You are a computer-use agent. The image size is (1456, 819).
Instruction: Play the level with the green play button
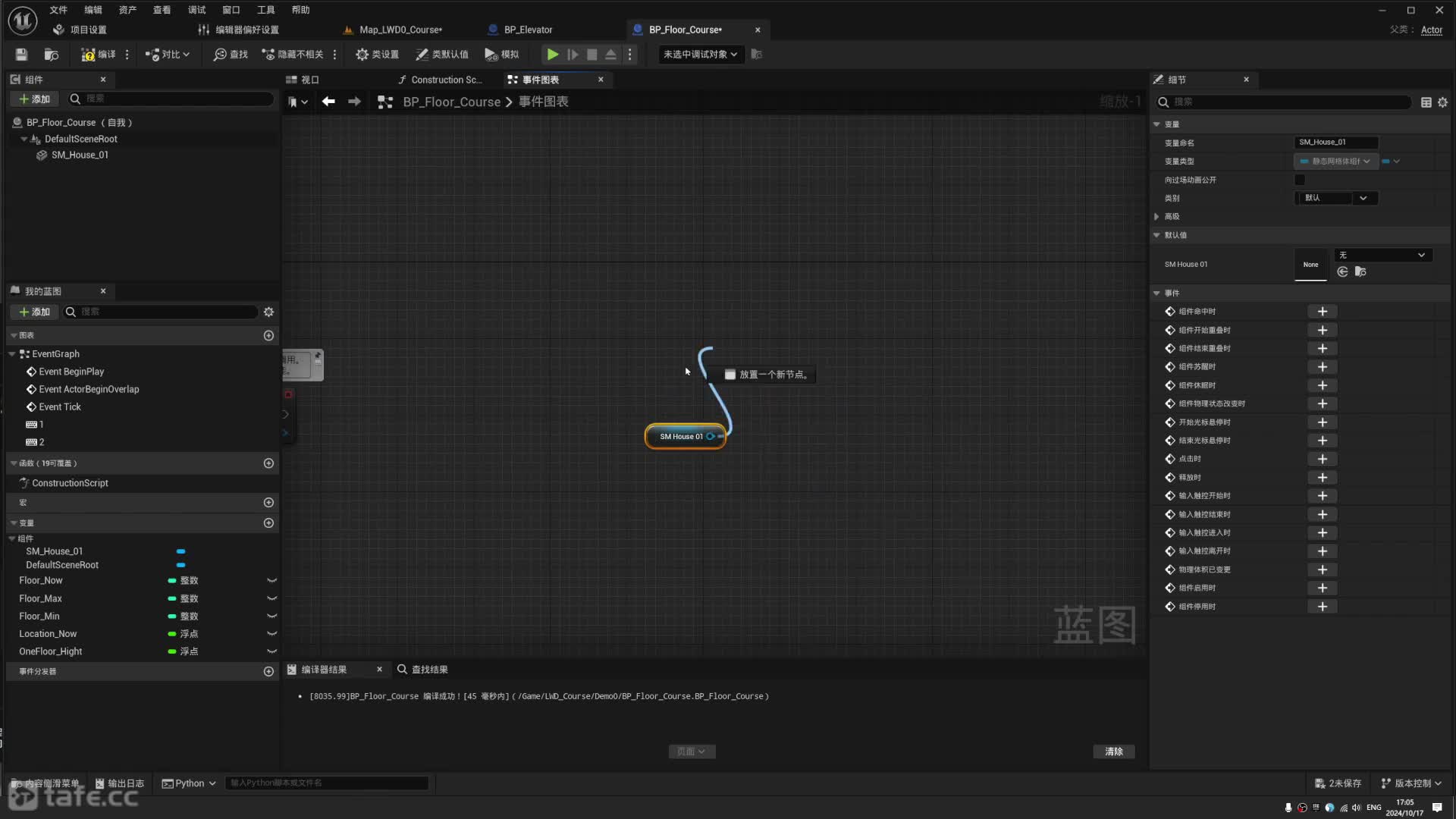click(x=553, y=54)
